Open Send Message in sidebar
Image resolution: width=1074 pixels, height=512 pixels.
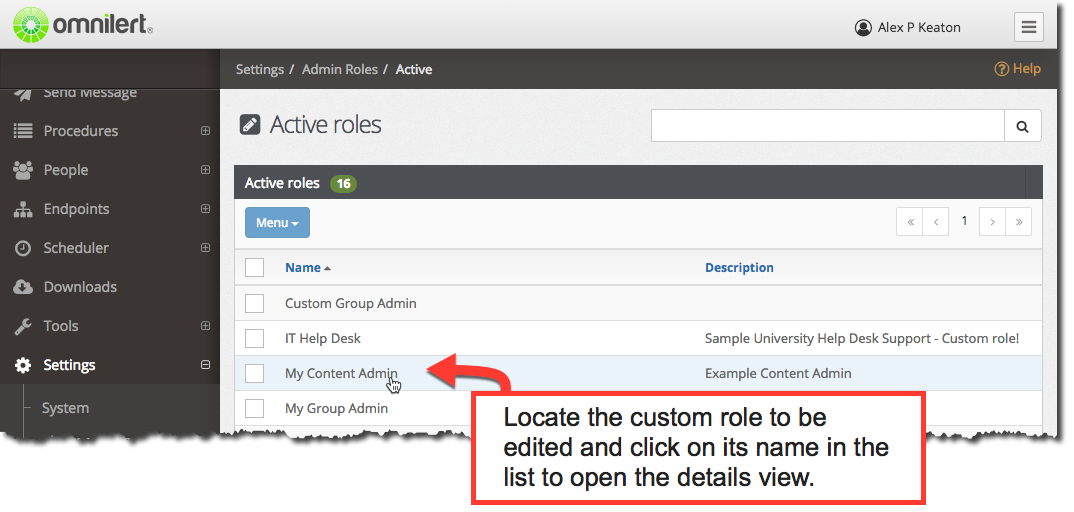90,92
